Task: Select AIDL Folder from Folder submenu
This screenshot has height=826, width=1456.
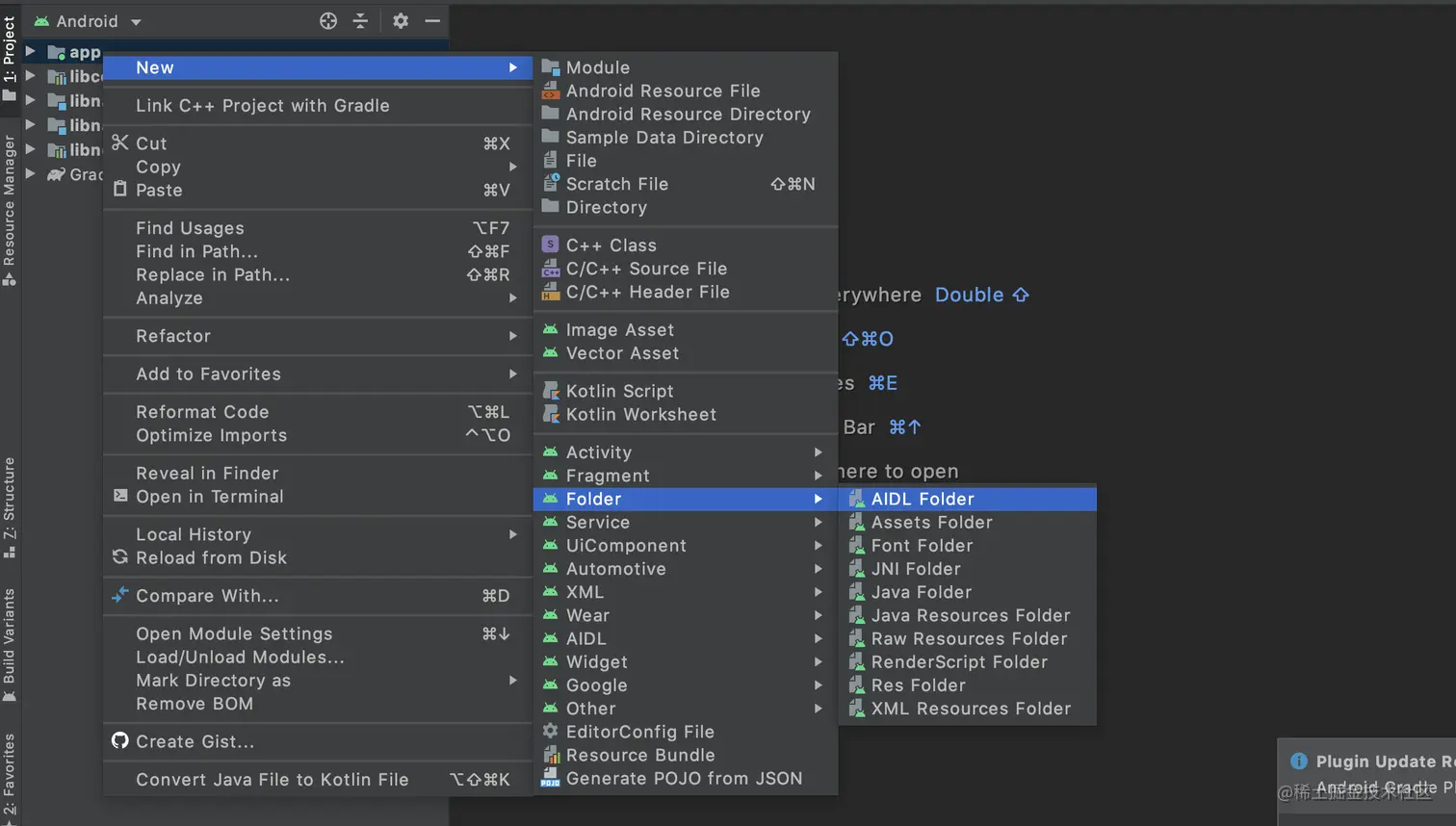Action: click(x=923, y=499)
